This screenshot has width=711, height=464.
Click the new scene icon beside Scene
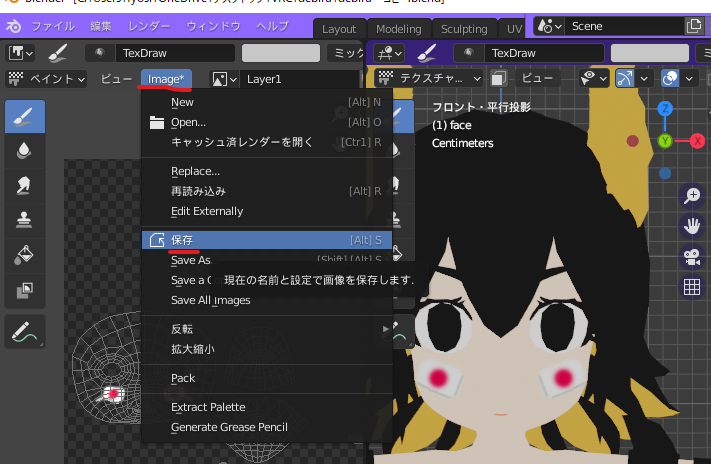694,26
